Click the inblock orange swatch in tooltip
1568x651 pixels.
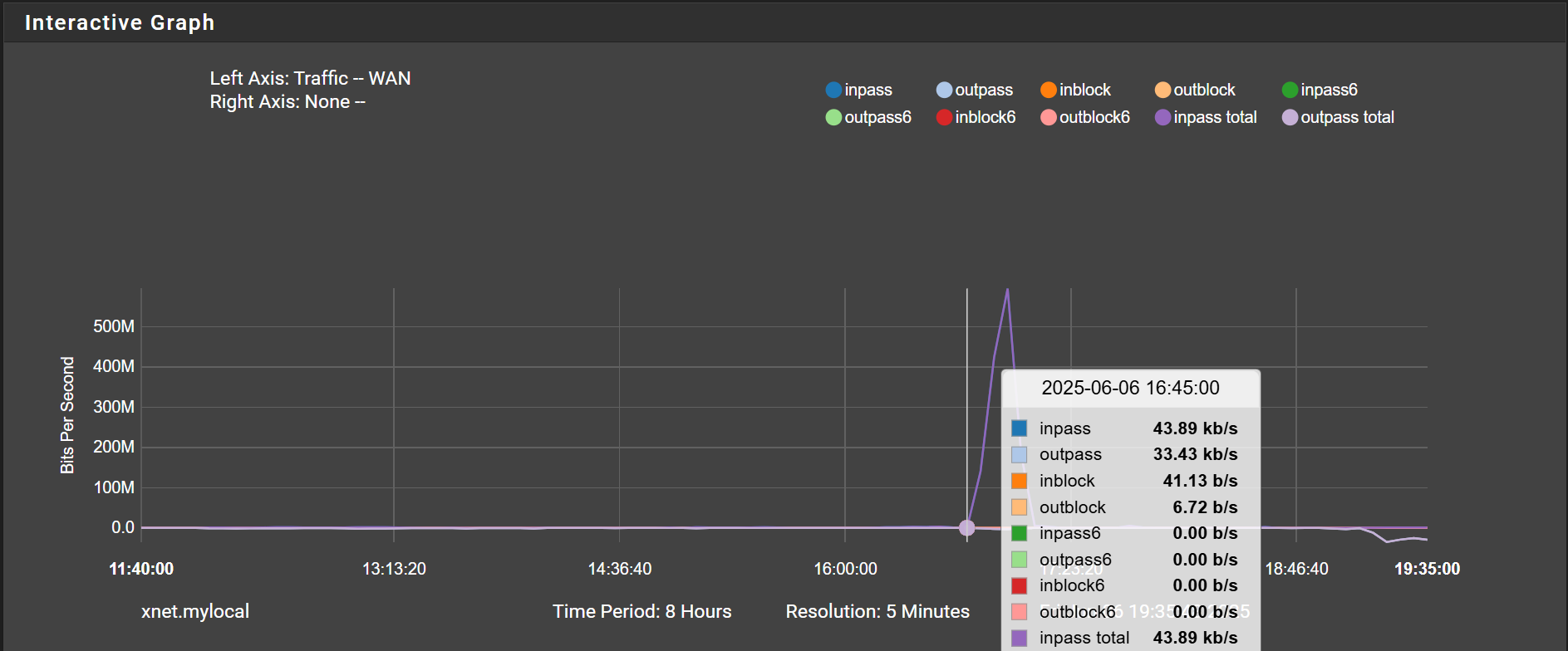(1019, 481)
